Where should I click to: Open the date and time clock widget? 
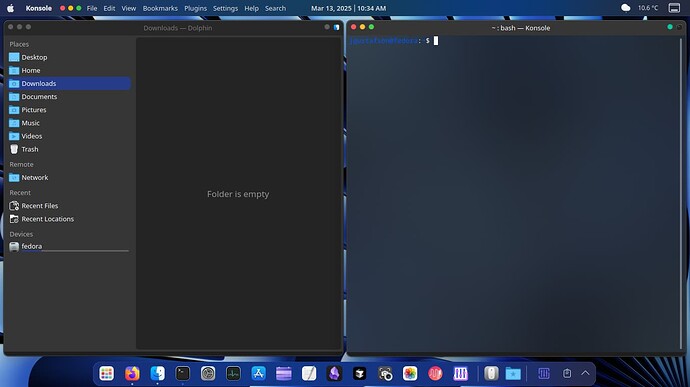(349, 8)
